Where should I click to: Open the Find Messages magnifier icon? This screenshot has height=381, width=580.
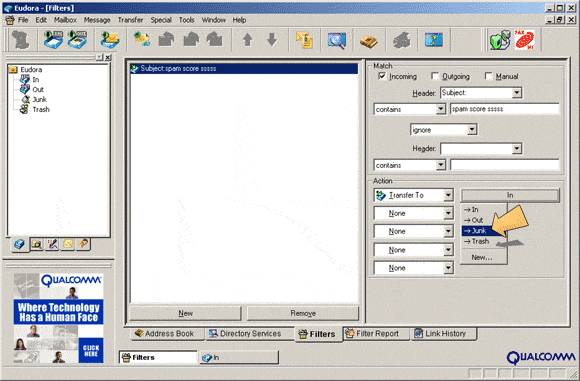(x=337, y=40)
